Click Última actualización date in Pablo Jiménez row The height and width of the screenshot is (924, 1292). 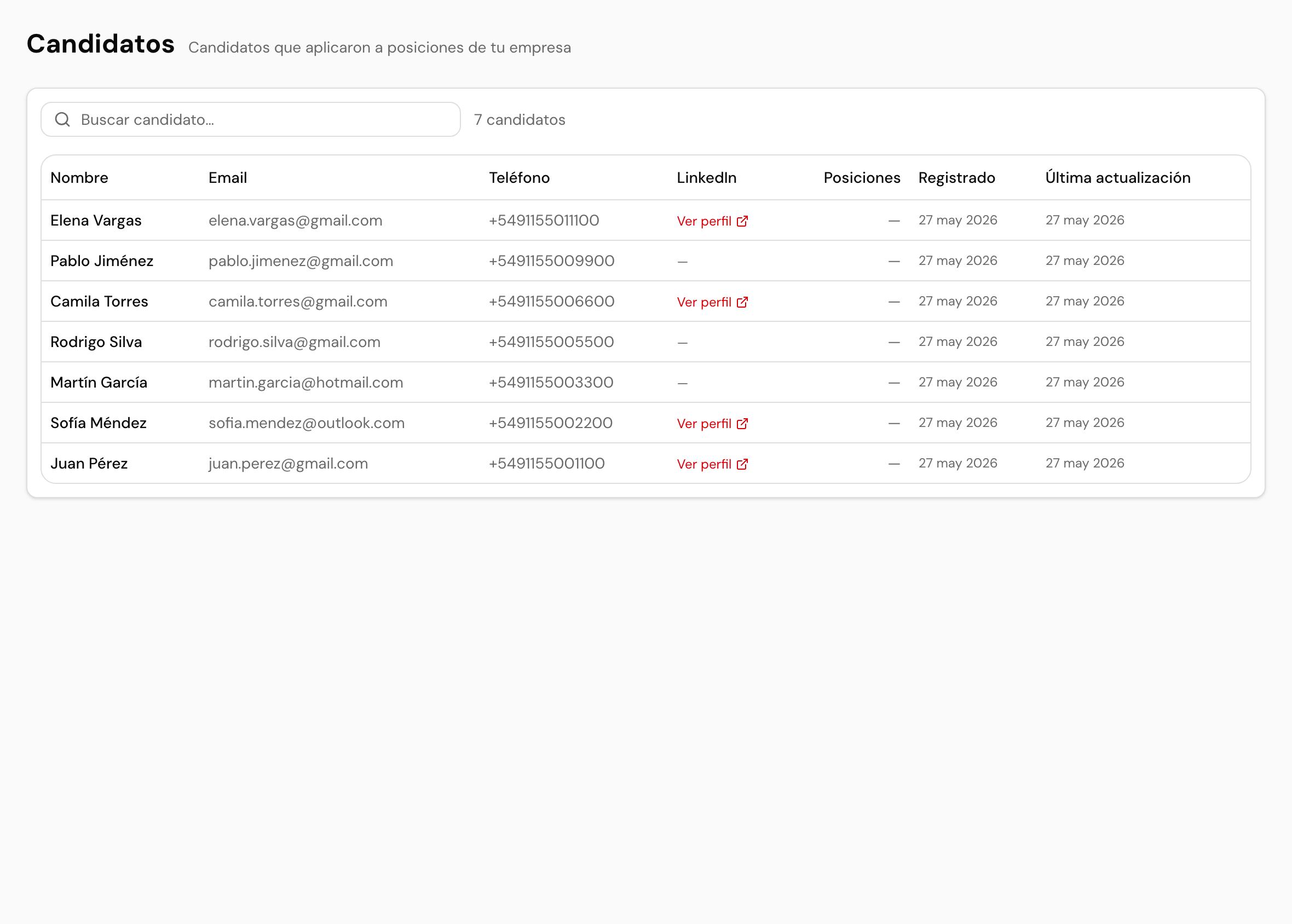1085,261
